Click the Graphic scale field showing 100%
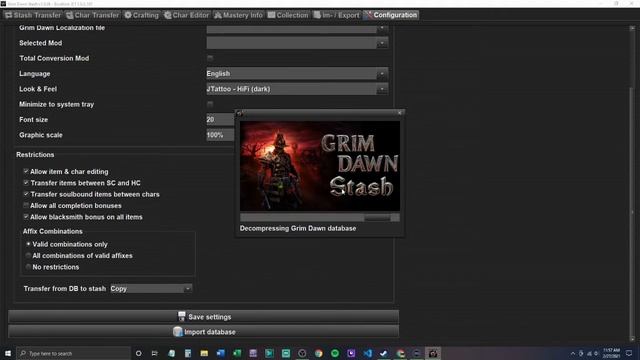 [x=220, y=135]
